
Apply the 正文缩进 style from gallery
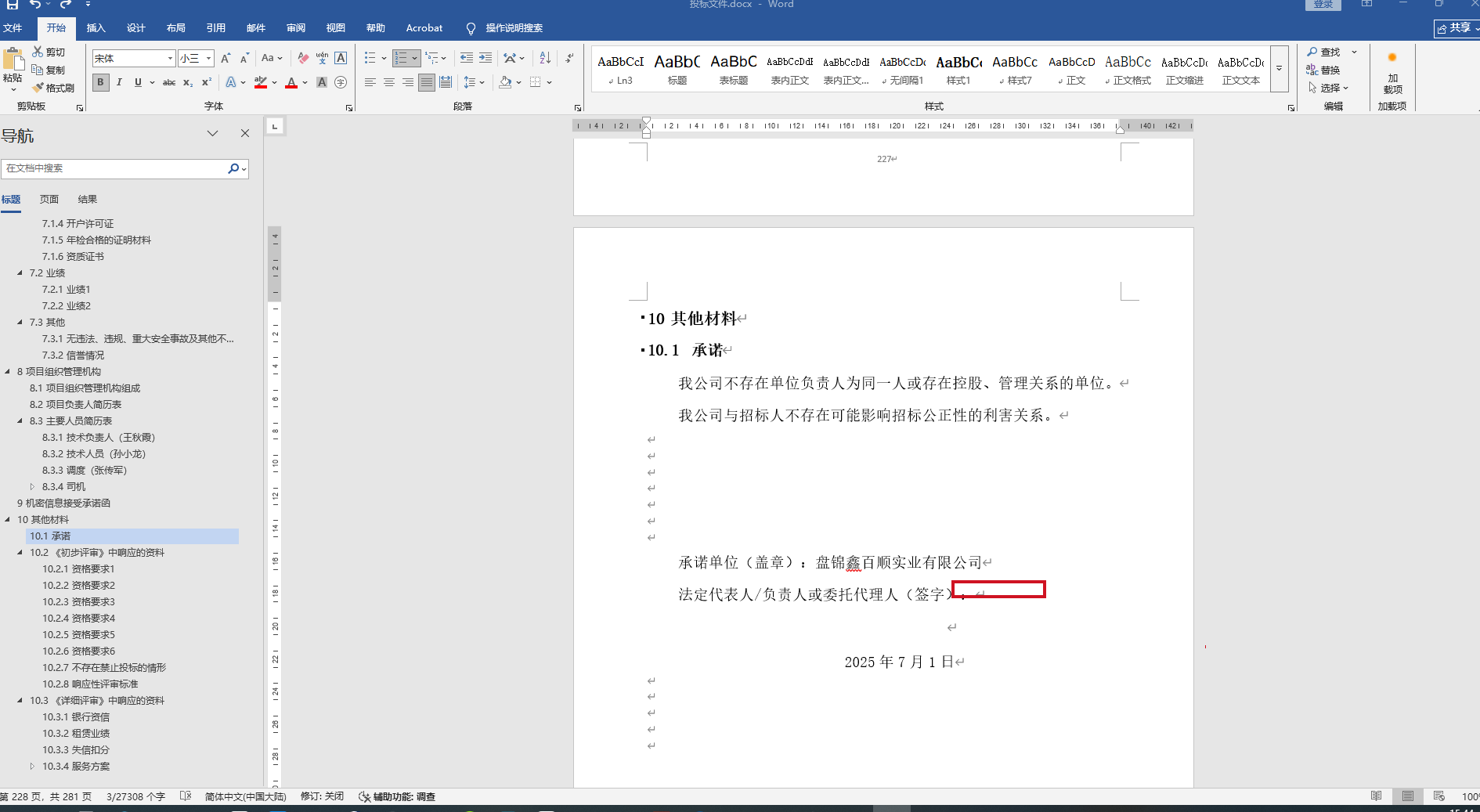click(1184, 69)
